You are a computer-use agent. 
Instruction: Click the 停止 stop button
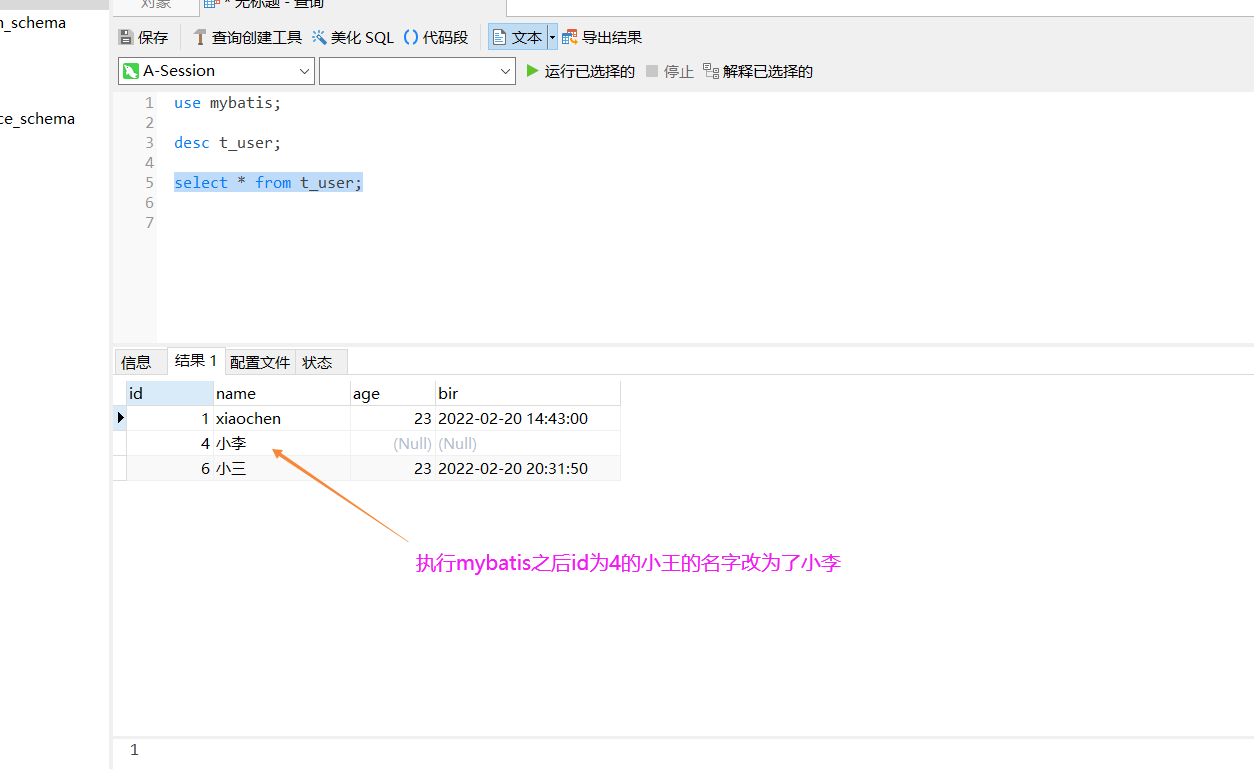tap(669, 71)
